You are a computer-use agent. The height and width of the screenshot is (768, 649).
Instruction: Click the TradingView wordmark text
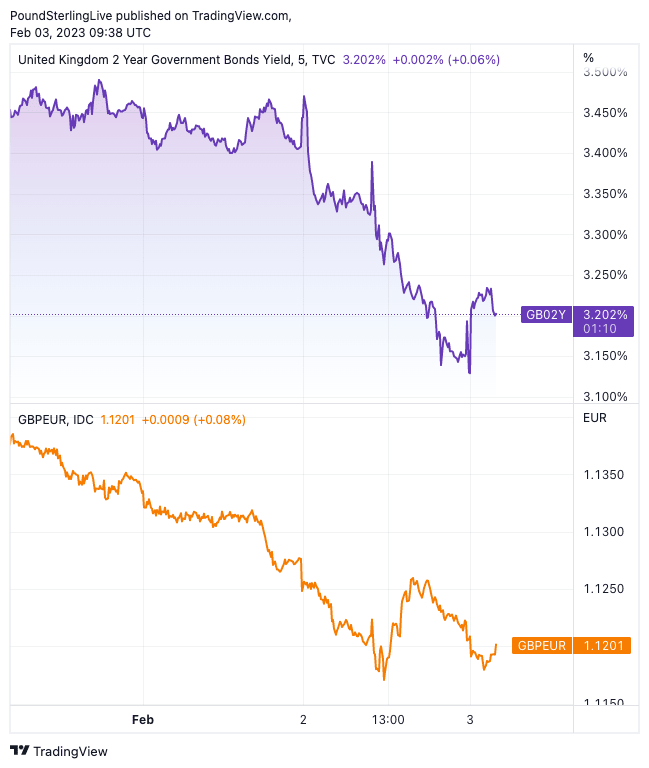pyautogui.click(x=70, y=751)
